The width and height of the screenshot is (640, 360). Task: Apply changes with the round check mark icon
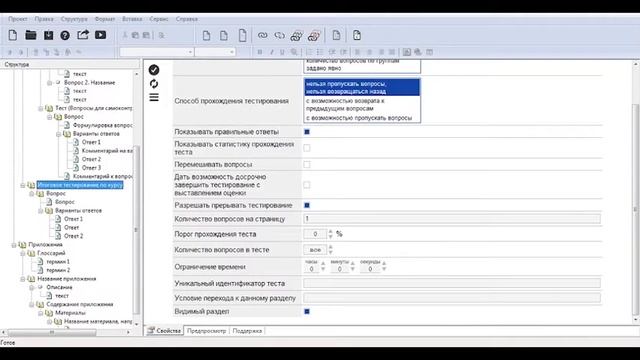tap(154, 70)
